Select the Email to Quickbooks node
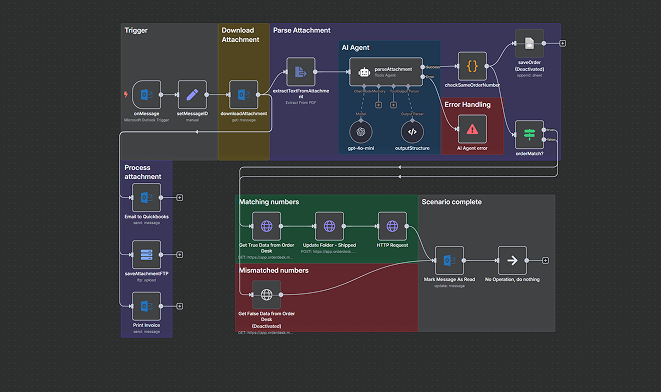The height and width of the screenshot is (392, 661). point(146,197)
